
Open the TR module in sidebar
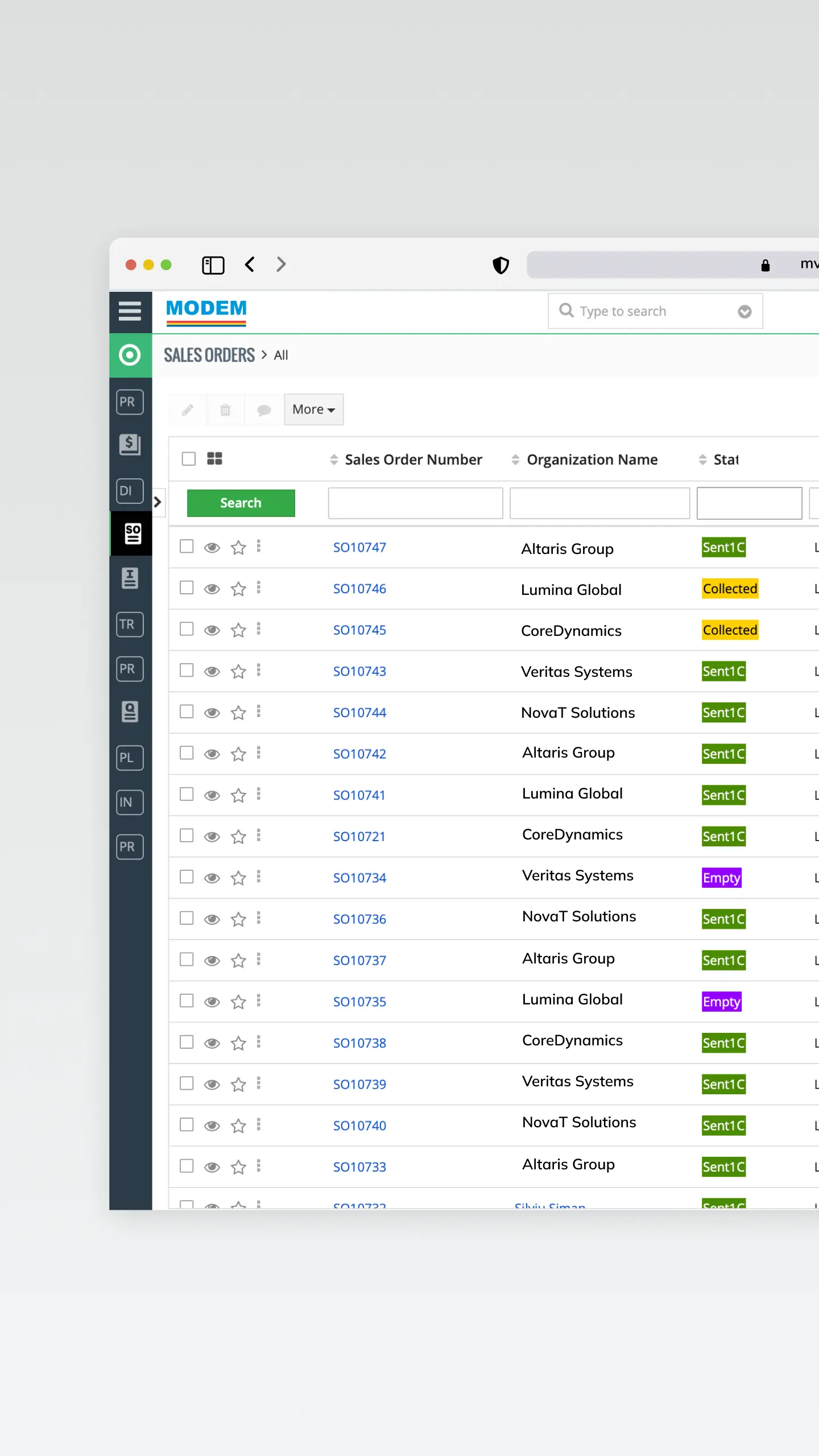click(129, 624)
